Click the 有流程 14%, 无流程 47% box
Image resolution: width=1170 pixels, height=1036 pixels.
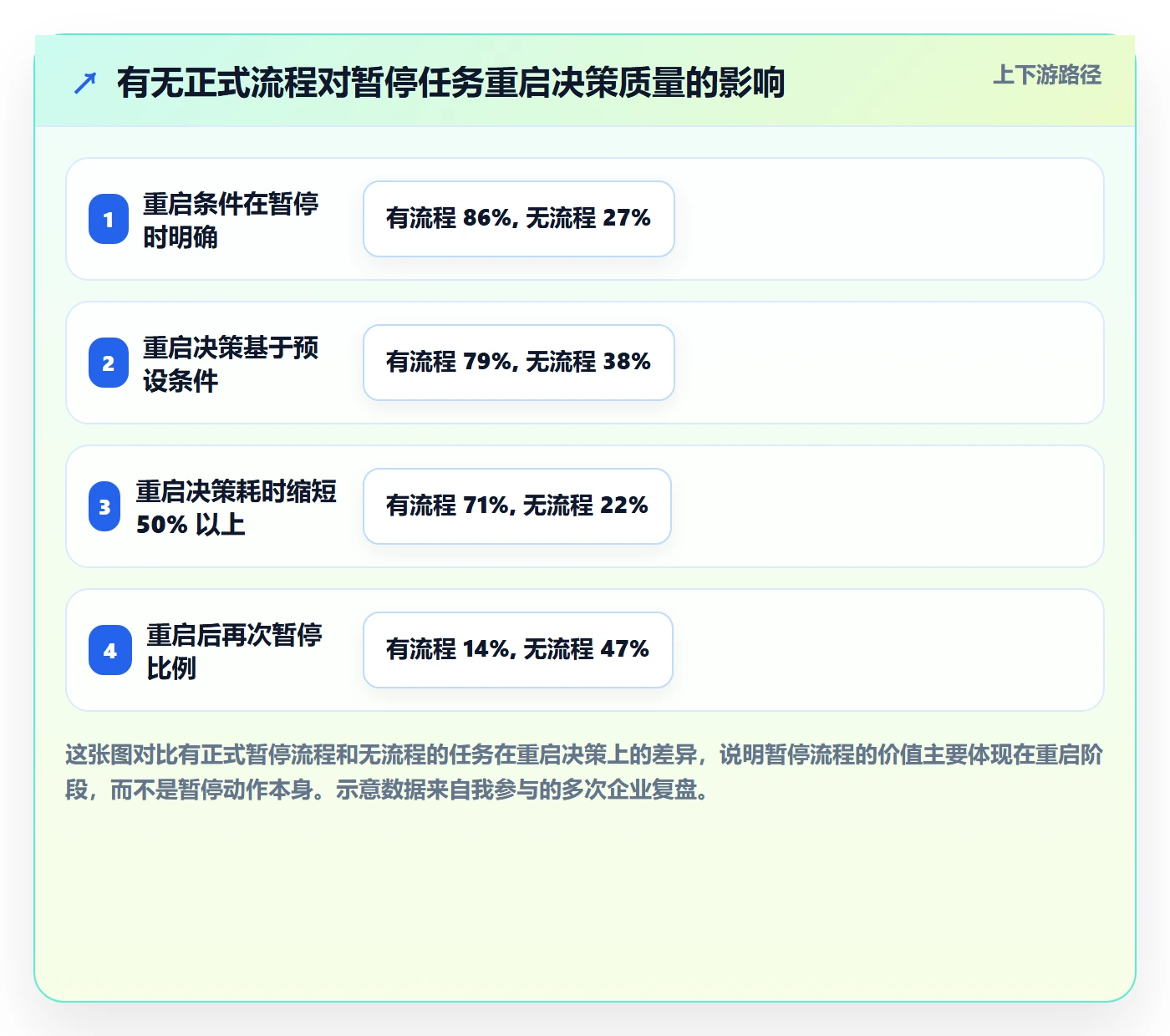518,650
